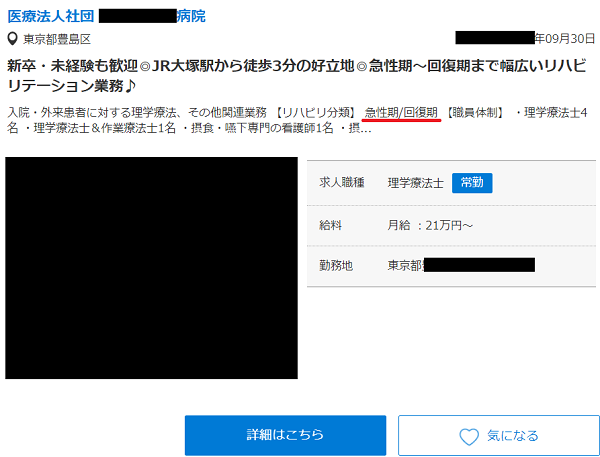
Task: Click the 勤務地 row label
Action: pos(336,265)
